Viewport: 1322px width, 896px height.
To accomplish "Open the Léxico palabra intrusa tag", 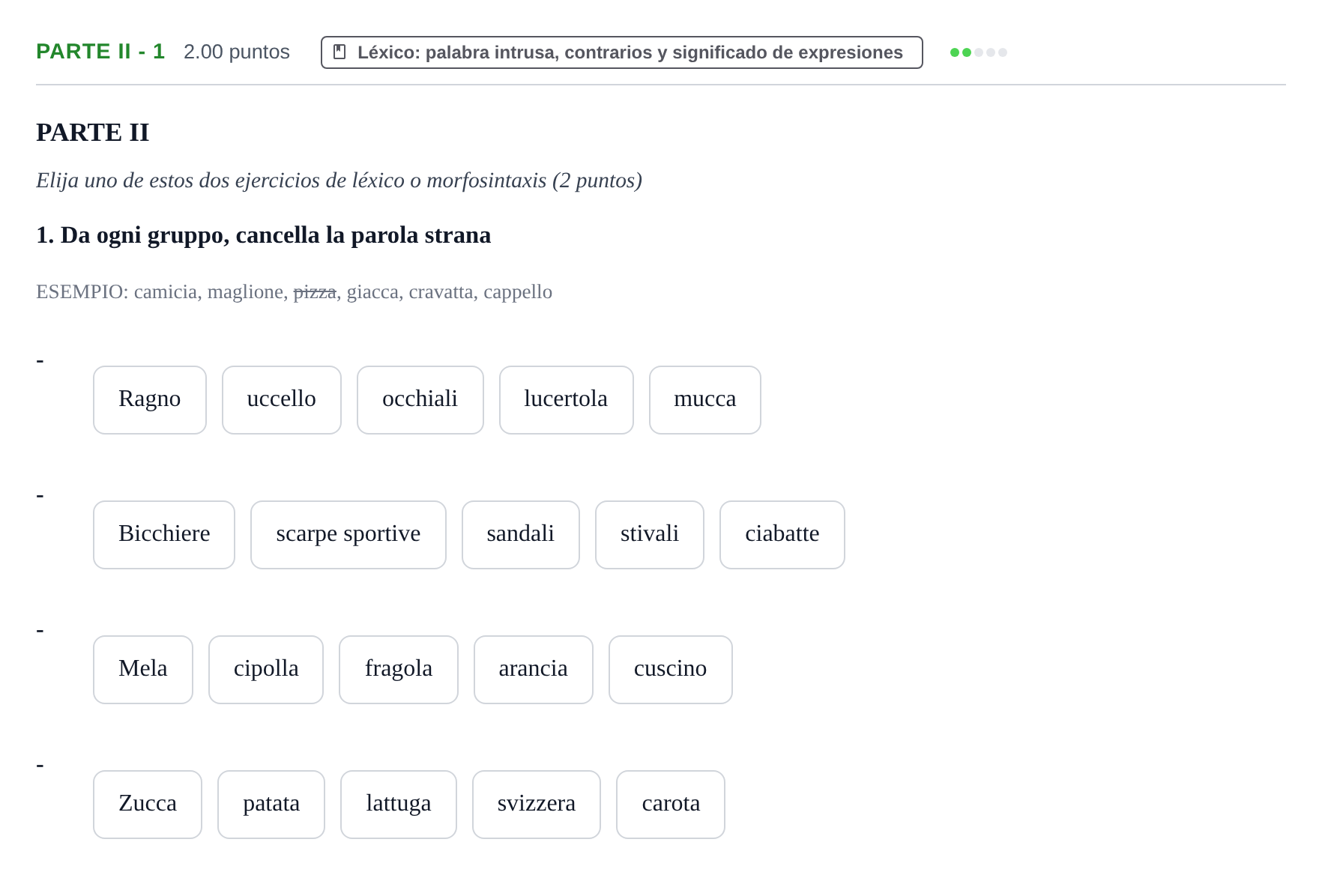I will click(622, 52).
